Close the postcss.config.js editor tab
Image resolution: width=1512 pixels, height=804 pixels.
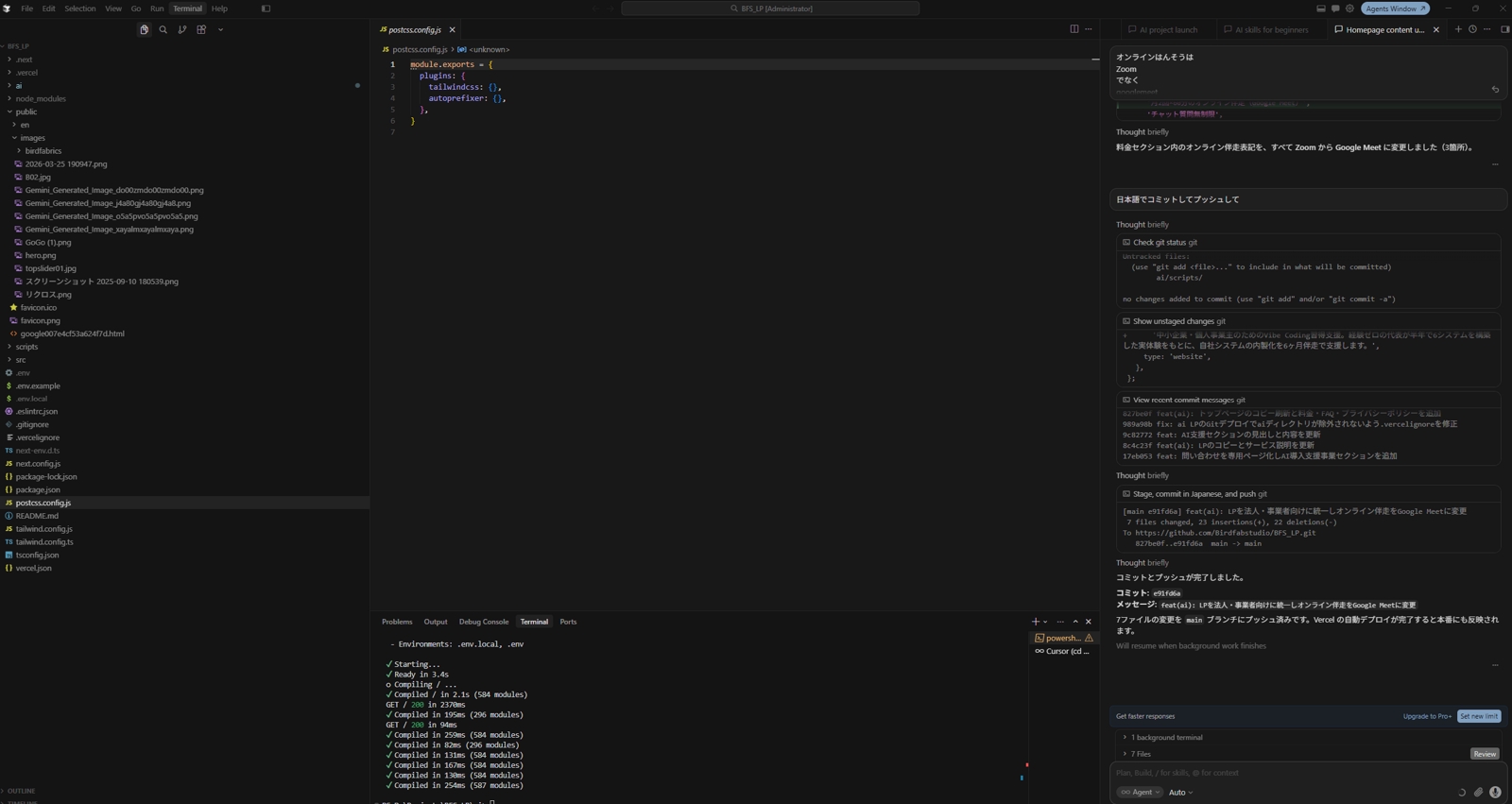tap(453, 30)
